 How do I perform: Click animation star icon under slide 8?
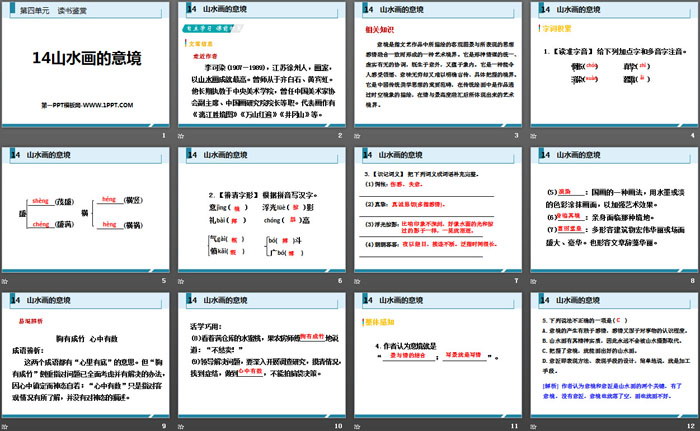pyautogui.click(x=533, y=281)
